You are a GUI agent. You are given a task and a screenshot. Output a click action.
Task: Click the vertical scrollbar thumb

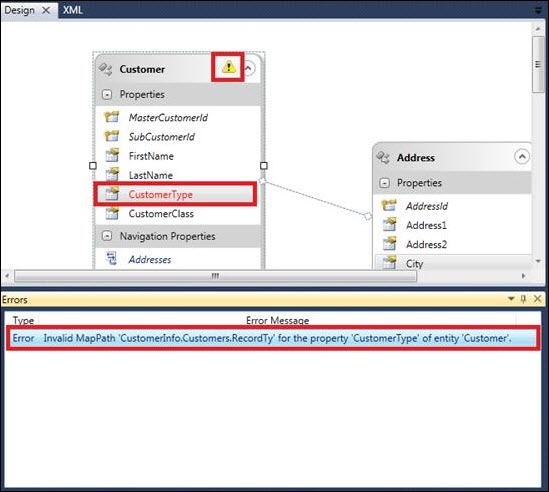[537, 65]
